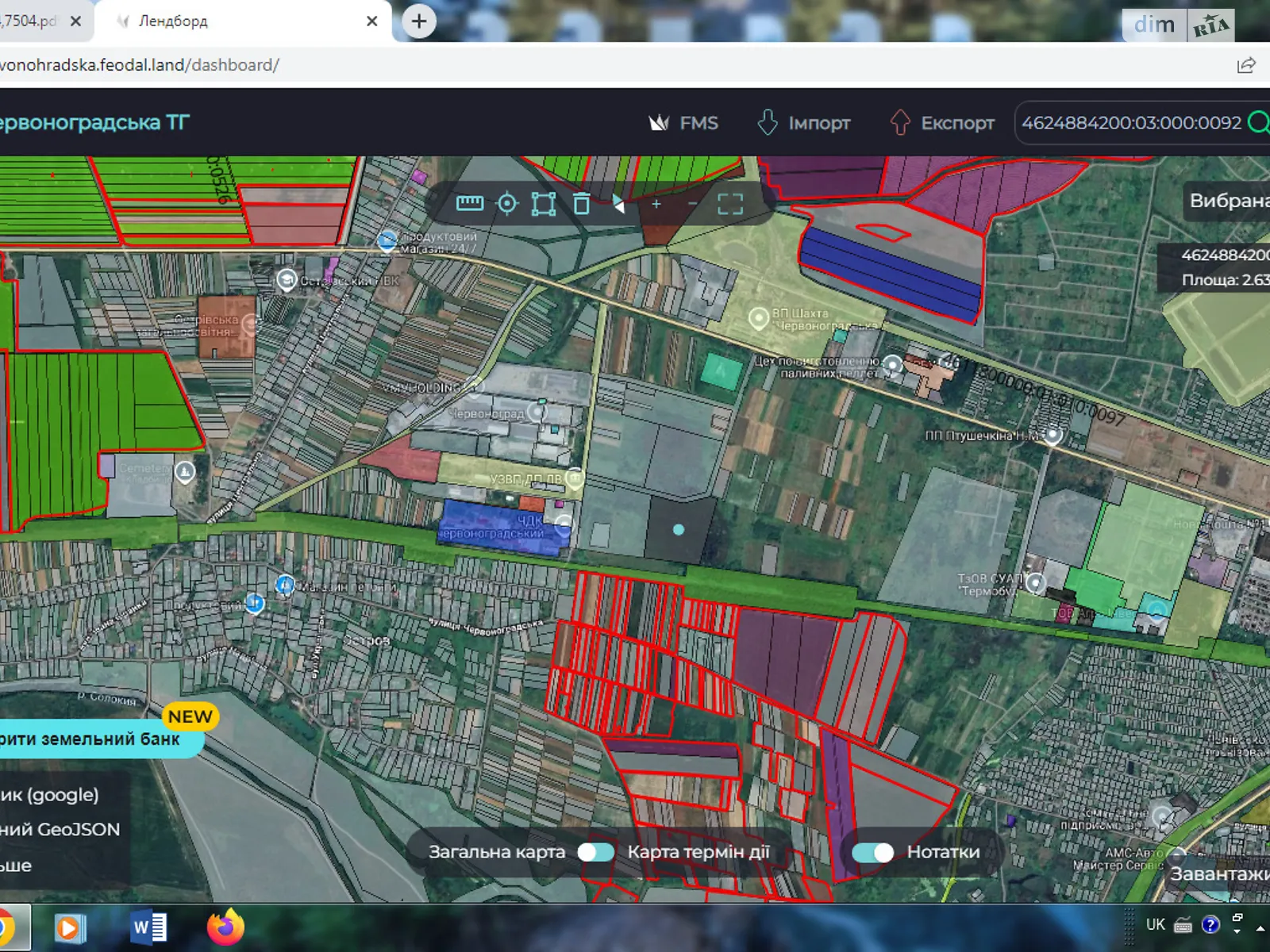Zoom in with the plus icon
This screenshot has height=952, width=1270.
(656, 204)
